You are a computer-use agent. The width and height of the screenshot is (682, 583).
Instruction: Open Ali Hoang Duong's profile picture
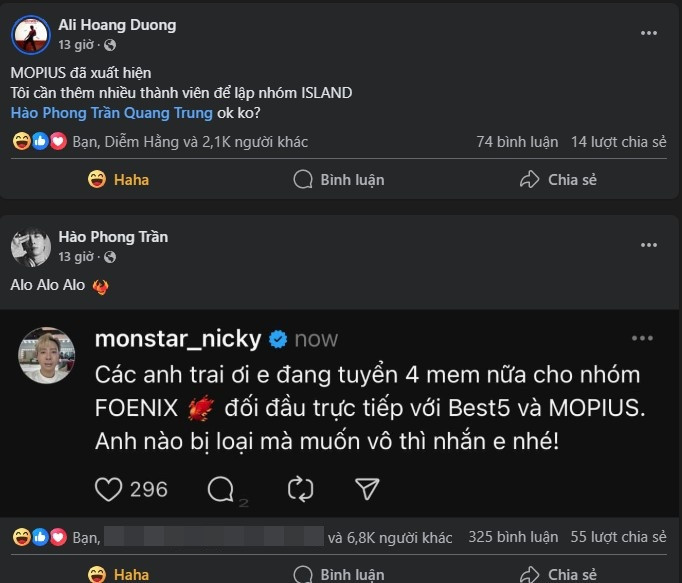tap(30, 35)
